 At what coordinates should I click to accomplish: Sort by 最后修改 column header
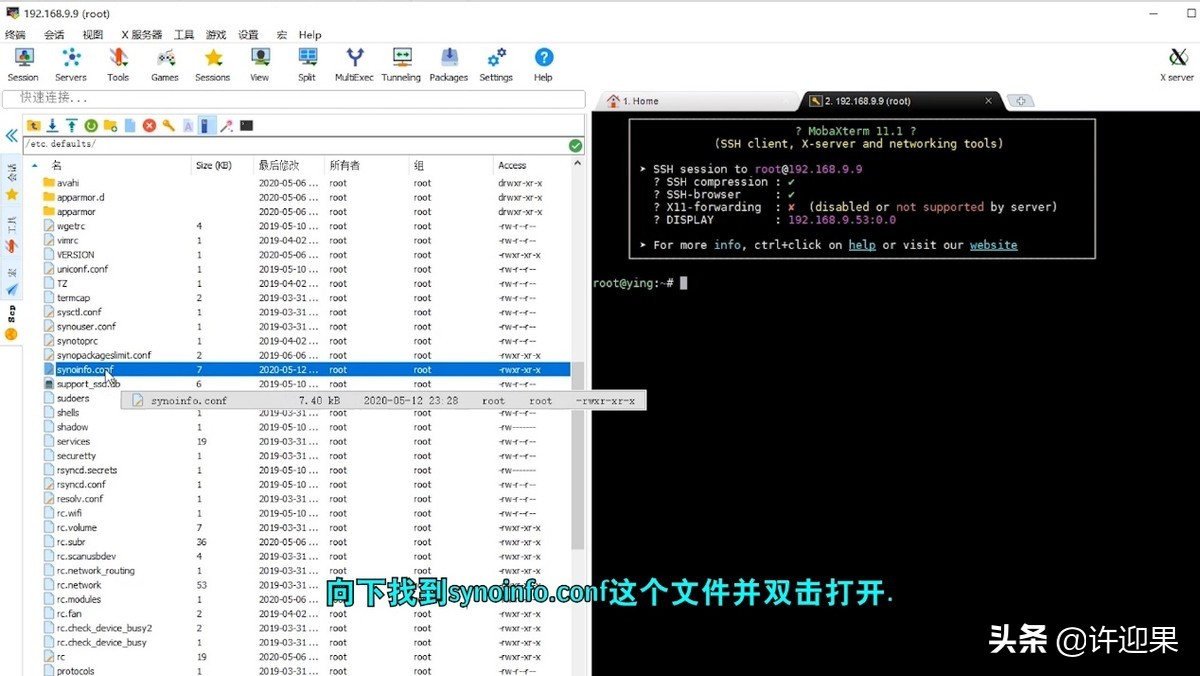pos(279,165)
